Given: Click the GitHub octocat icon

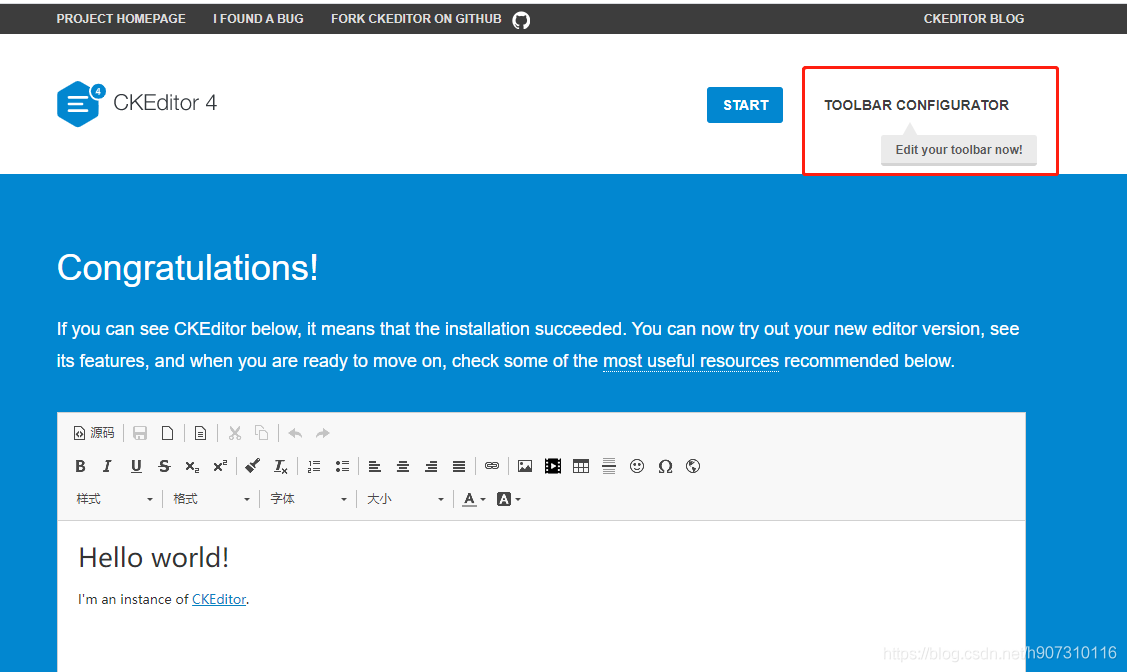Looking at the screenshot, I should click(x=521, y=20).
